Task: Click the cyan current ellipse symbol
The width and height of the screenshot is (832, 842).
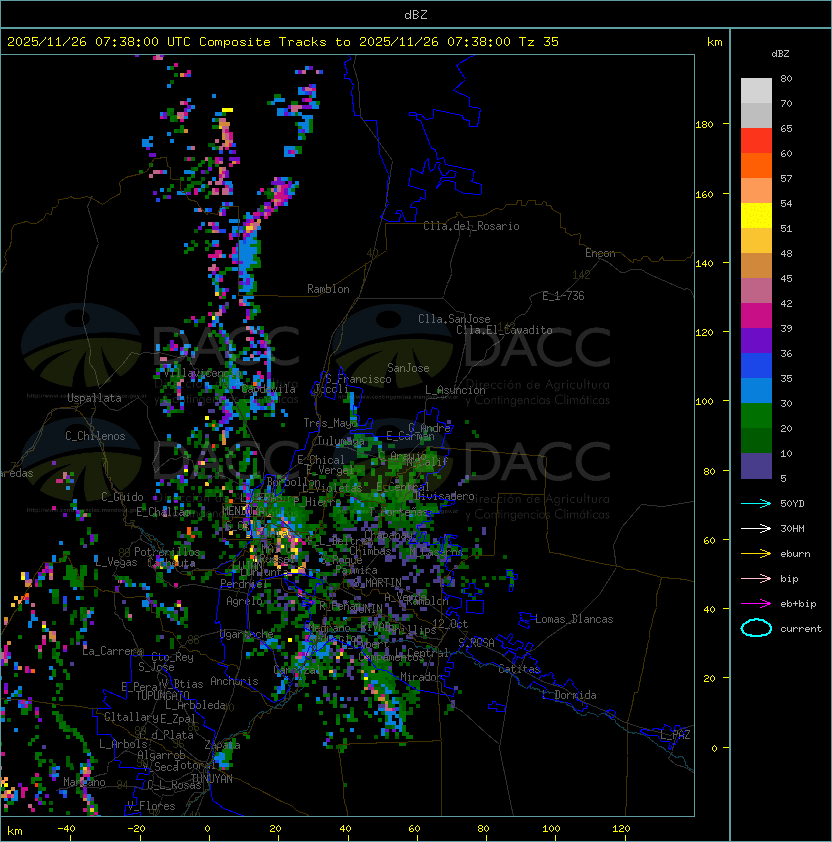Action: [756, 628]
